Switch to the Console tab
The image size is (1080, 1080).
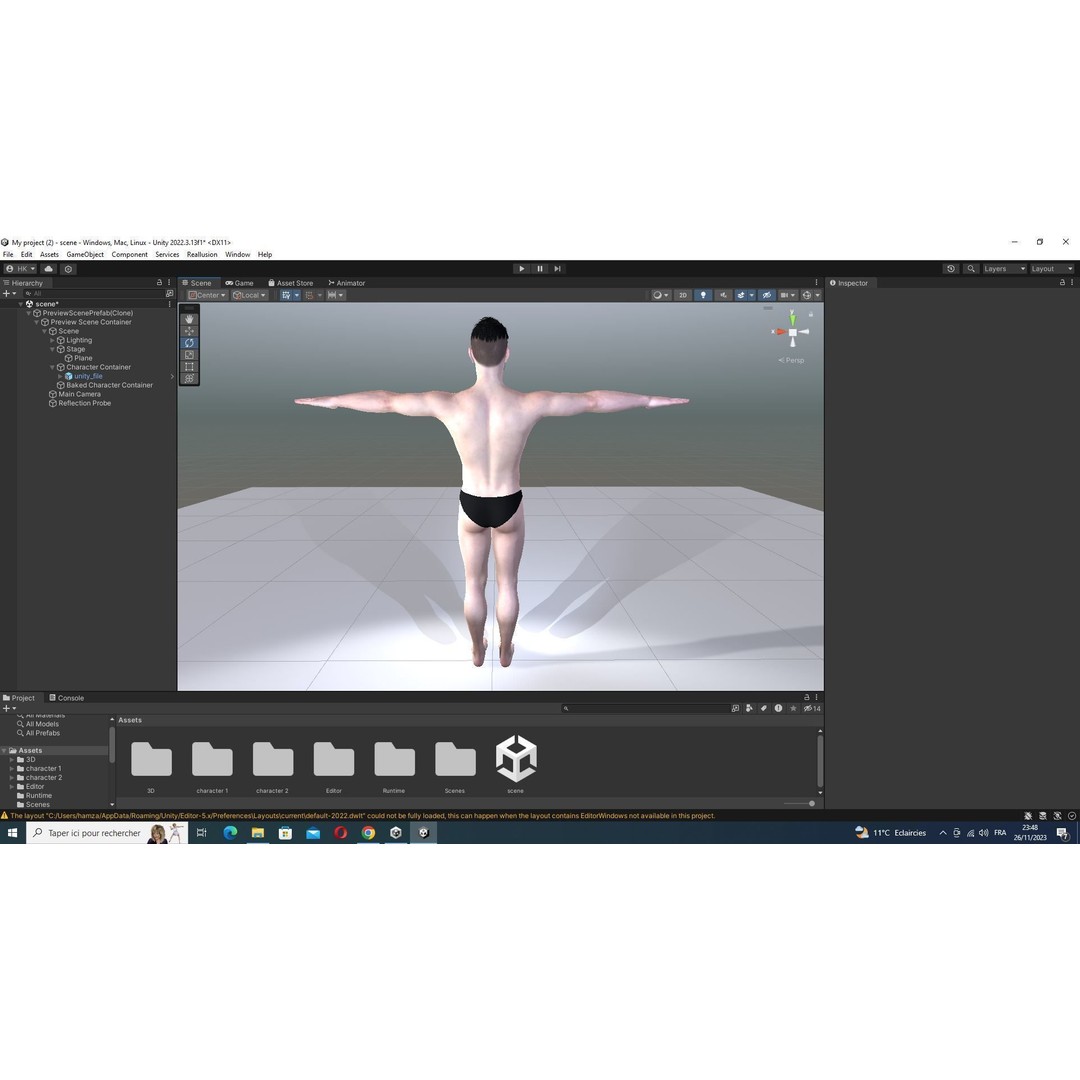click(66, 697)
